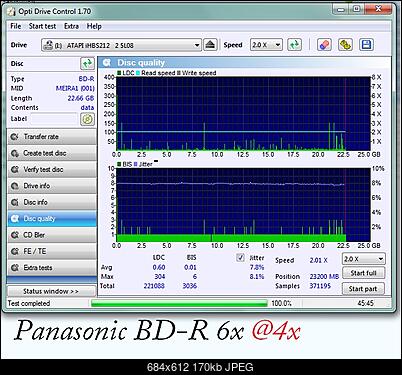Open the Verify test disc panel
This screenshot has height=375, width=402.
[52, 169]
